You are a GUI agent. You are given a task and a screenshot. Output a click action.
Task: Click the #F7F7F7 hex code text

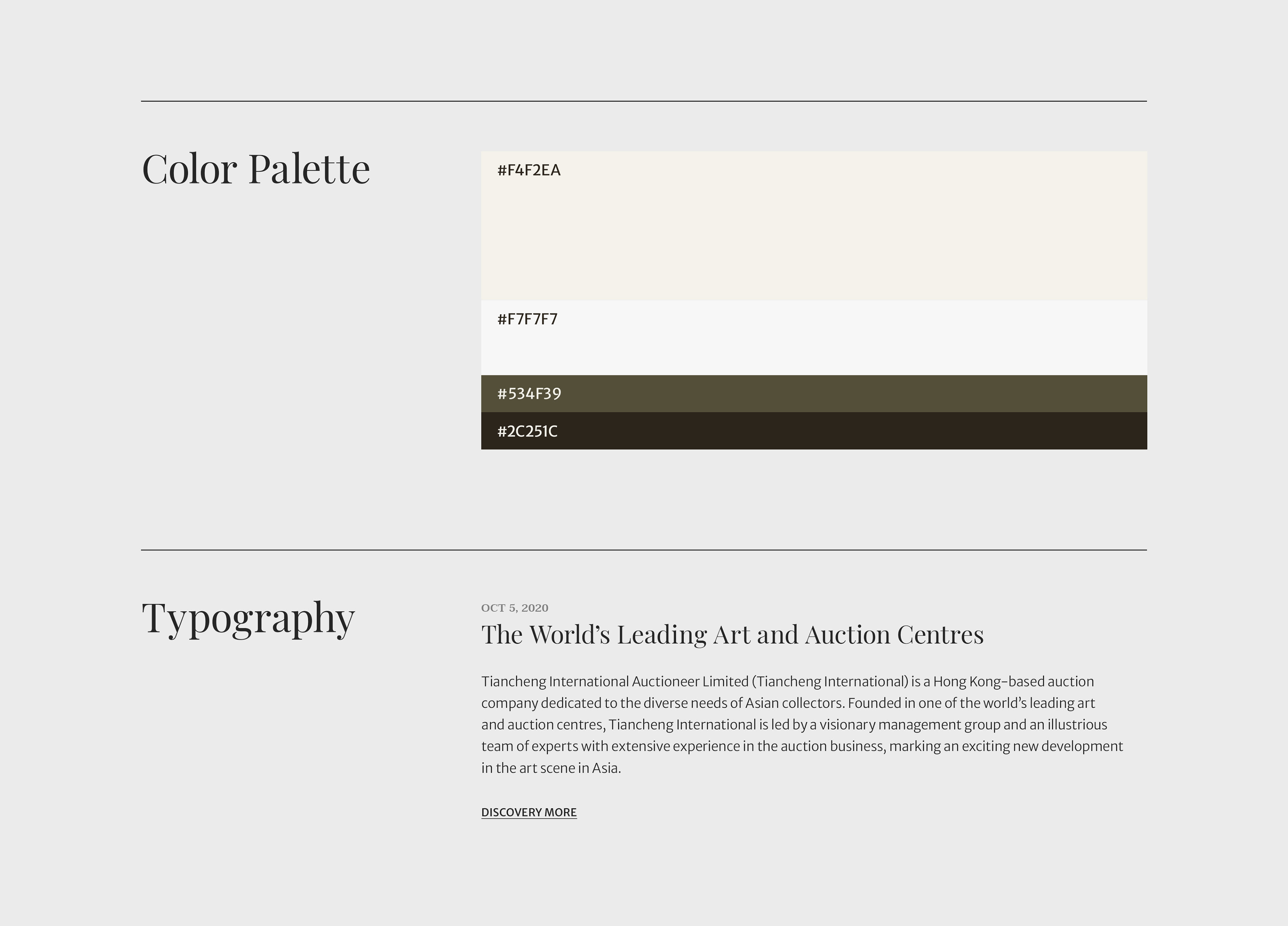[x=527, y=319]
